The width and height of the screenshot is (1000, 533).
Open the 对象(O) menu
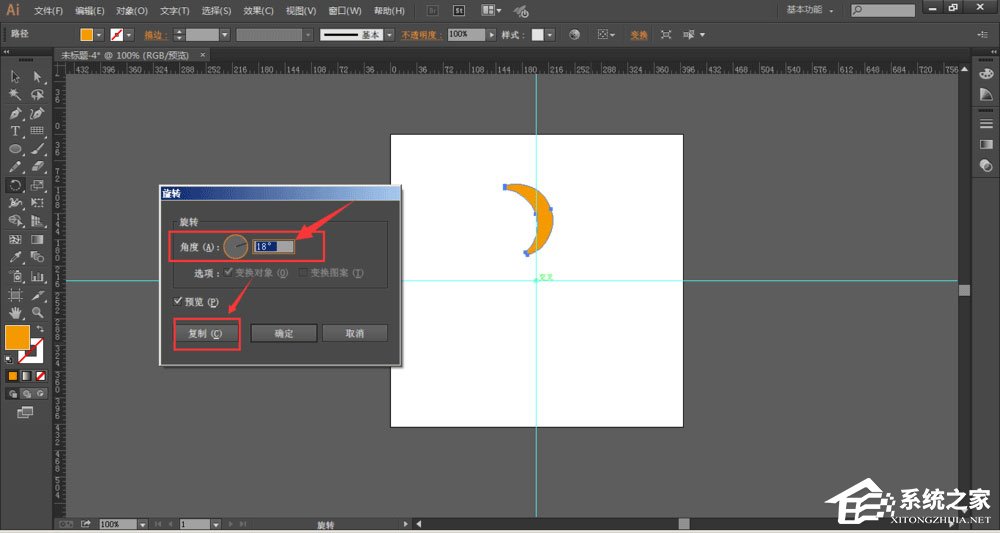click(131, 10)
